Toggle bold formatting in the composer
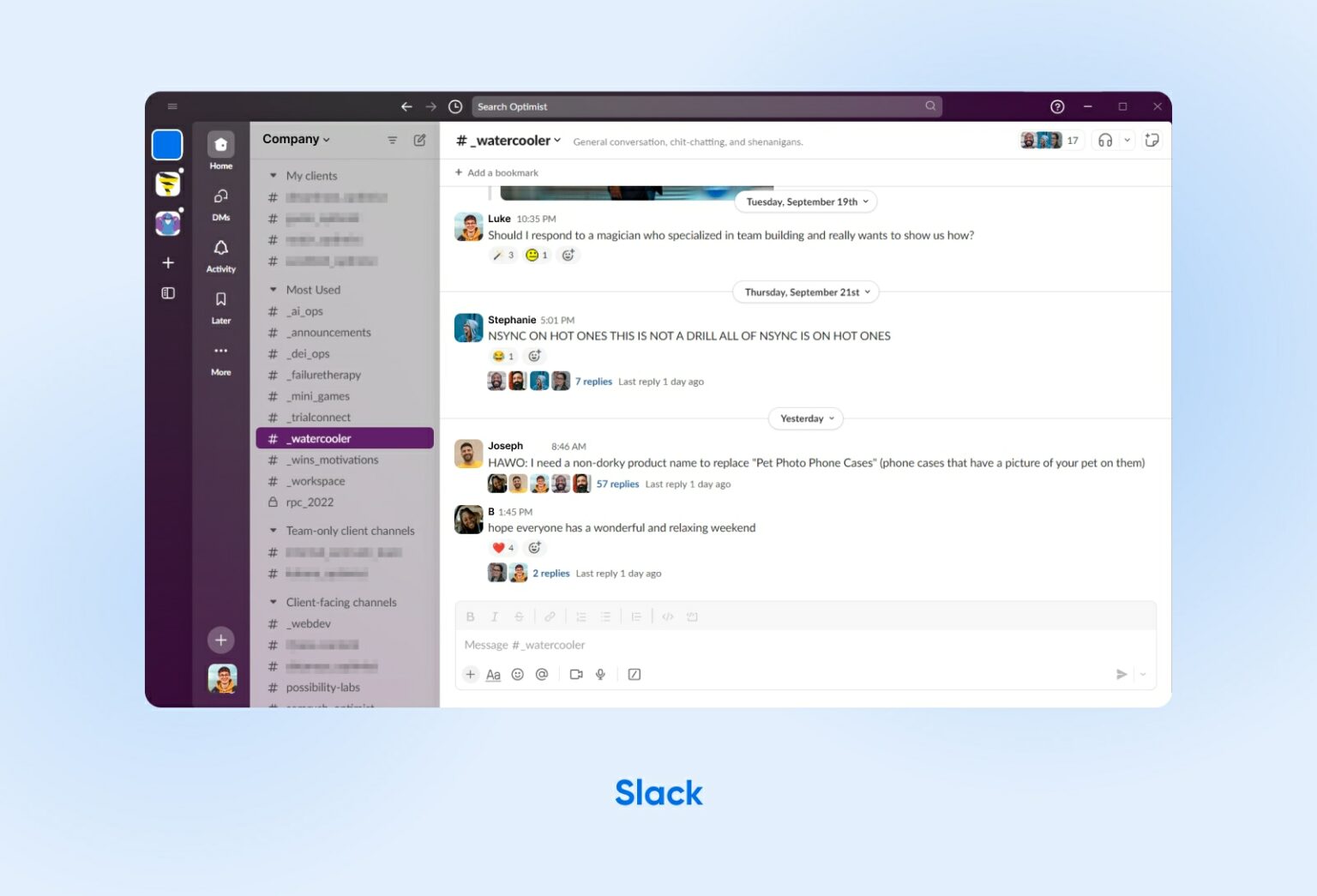 click(x=470, y=616)
